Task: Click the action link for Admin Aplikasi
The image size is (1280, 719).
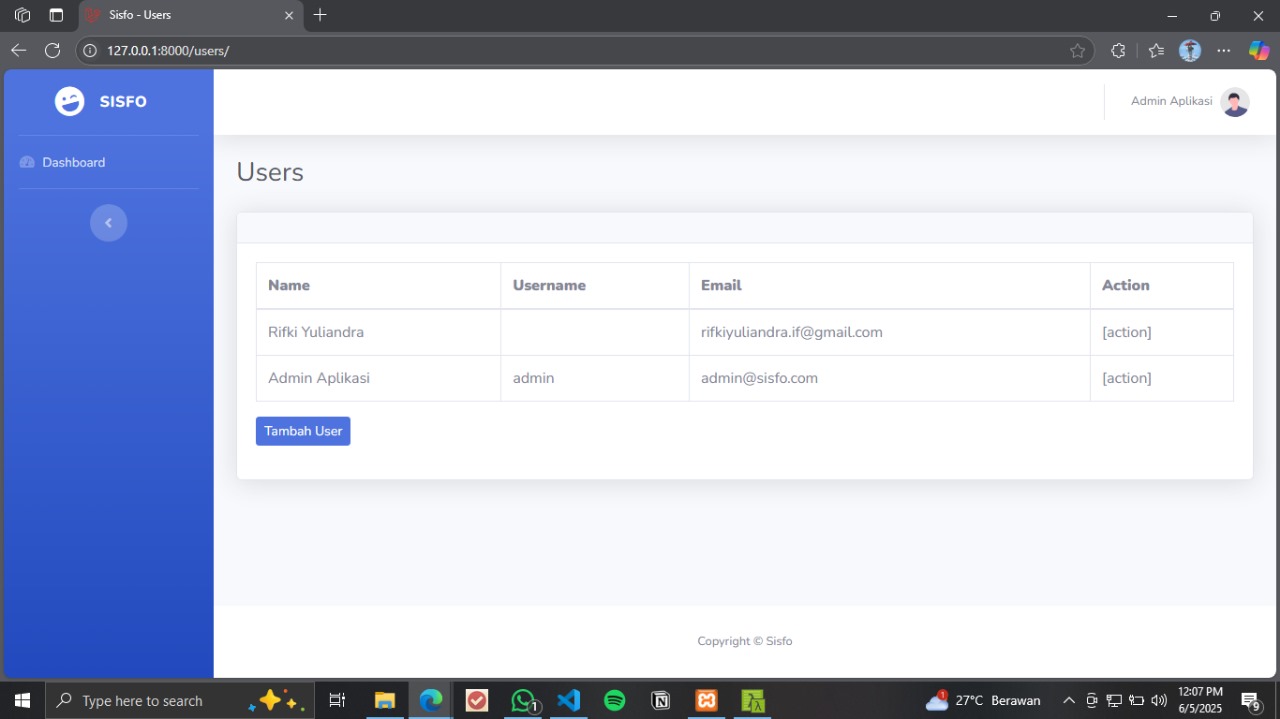Action: point(1126,378)
